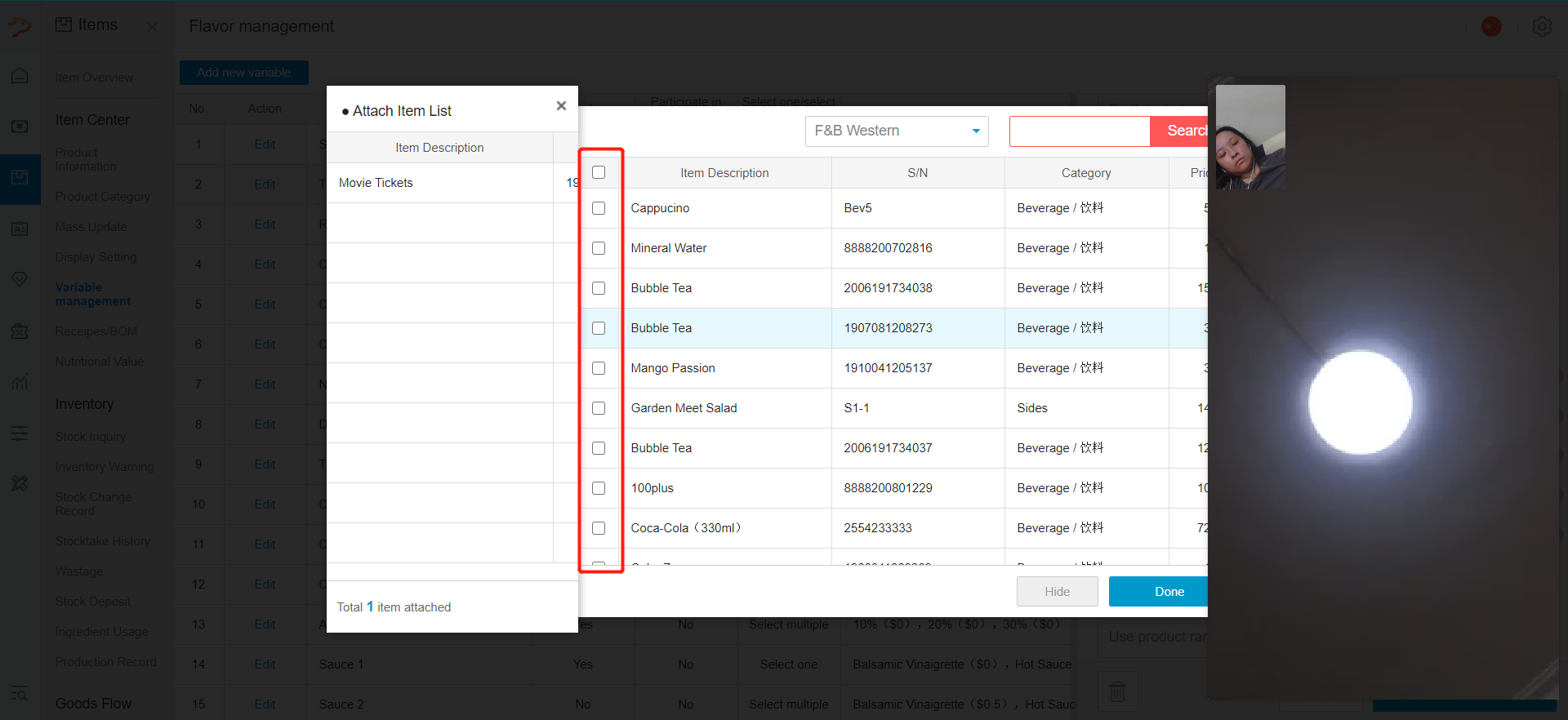Click the search menu icon at rail bottom
1568x720 pixels.
tap(20, 695)
